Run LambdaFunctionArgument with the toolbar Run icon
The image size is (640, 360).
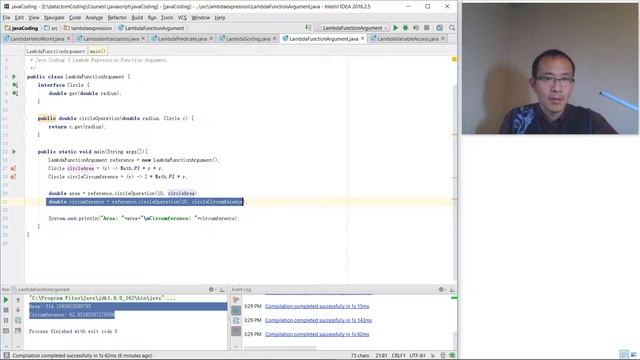395,28
